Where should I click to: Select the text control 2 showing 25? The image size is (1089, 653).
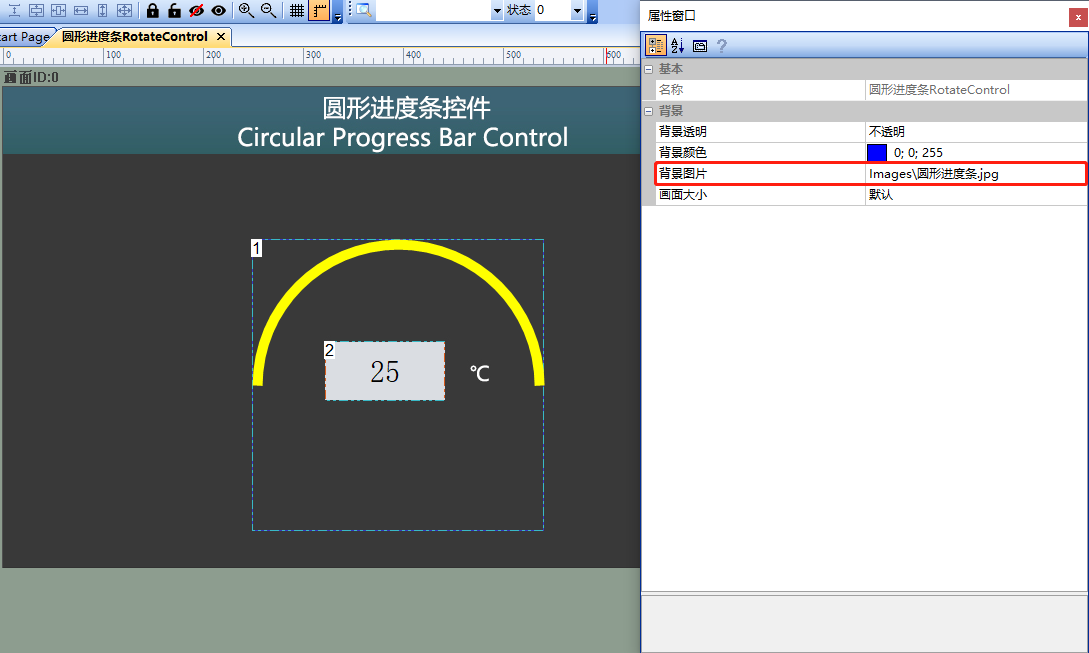pyautogui.click(x=385, y=371)
